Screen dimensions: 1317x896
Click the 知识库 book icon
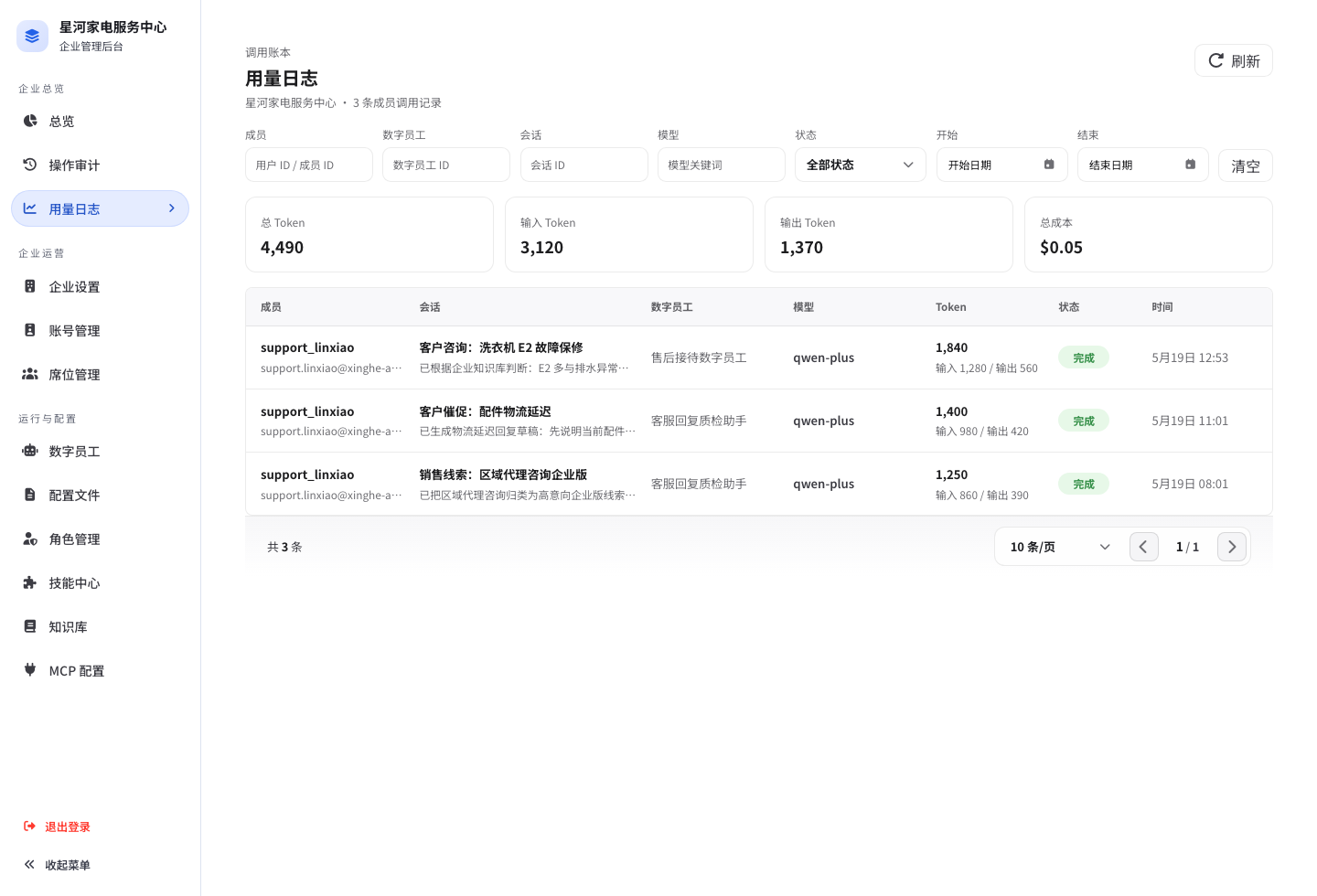(x=30, y=626)
